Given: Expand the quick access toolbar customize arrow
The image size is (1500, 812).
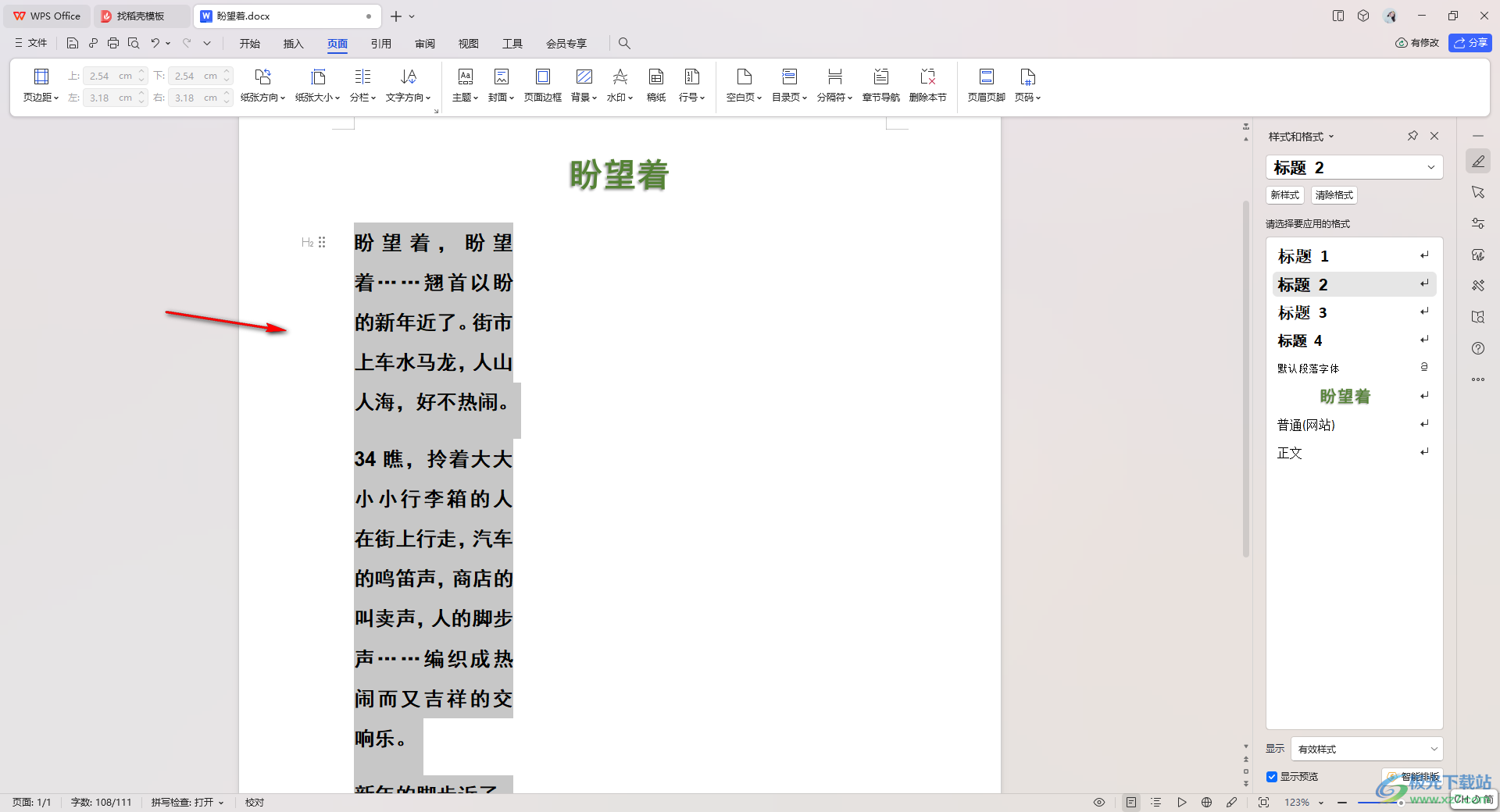Looking at the screenshot, I should point(207,43).
